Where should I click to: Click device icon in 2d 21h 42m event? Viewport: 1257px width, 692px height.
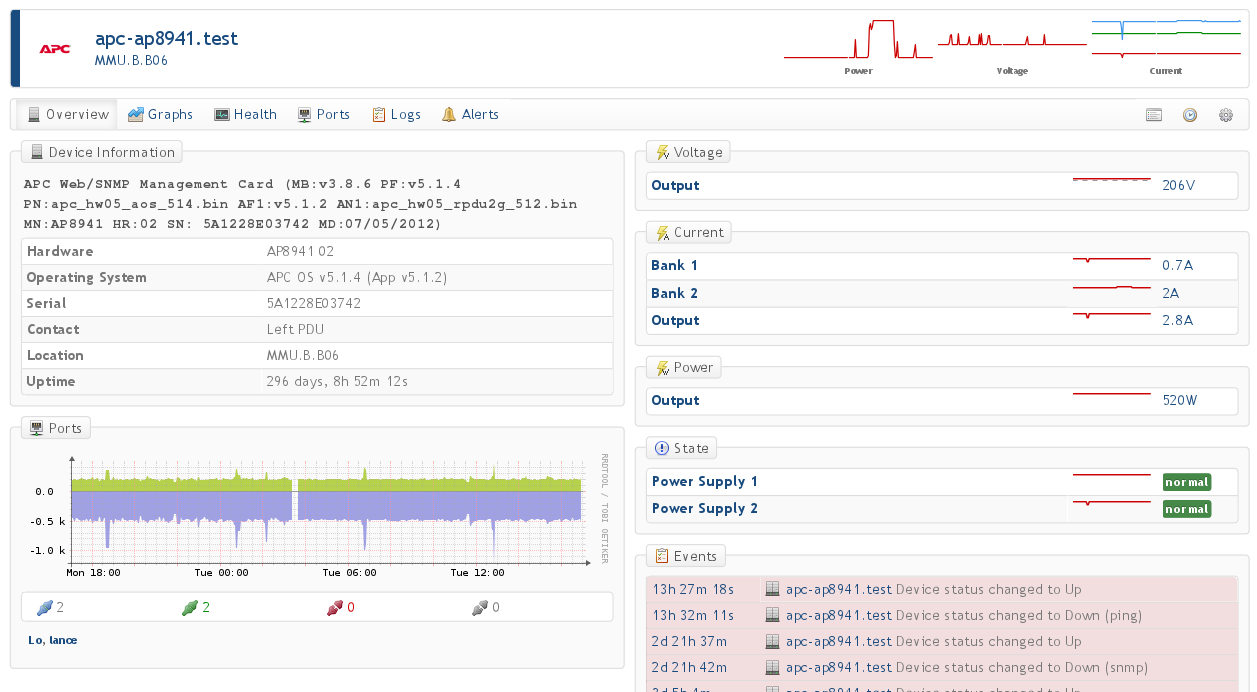(772, 667)
